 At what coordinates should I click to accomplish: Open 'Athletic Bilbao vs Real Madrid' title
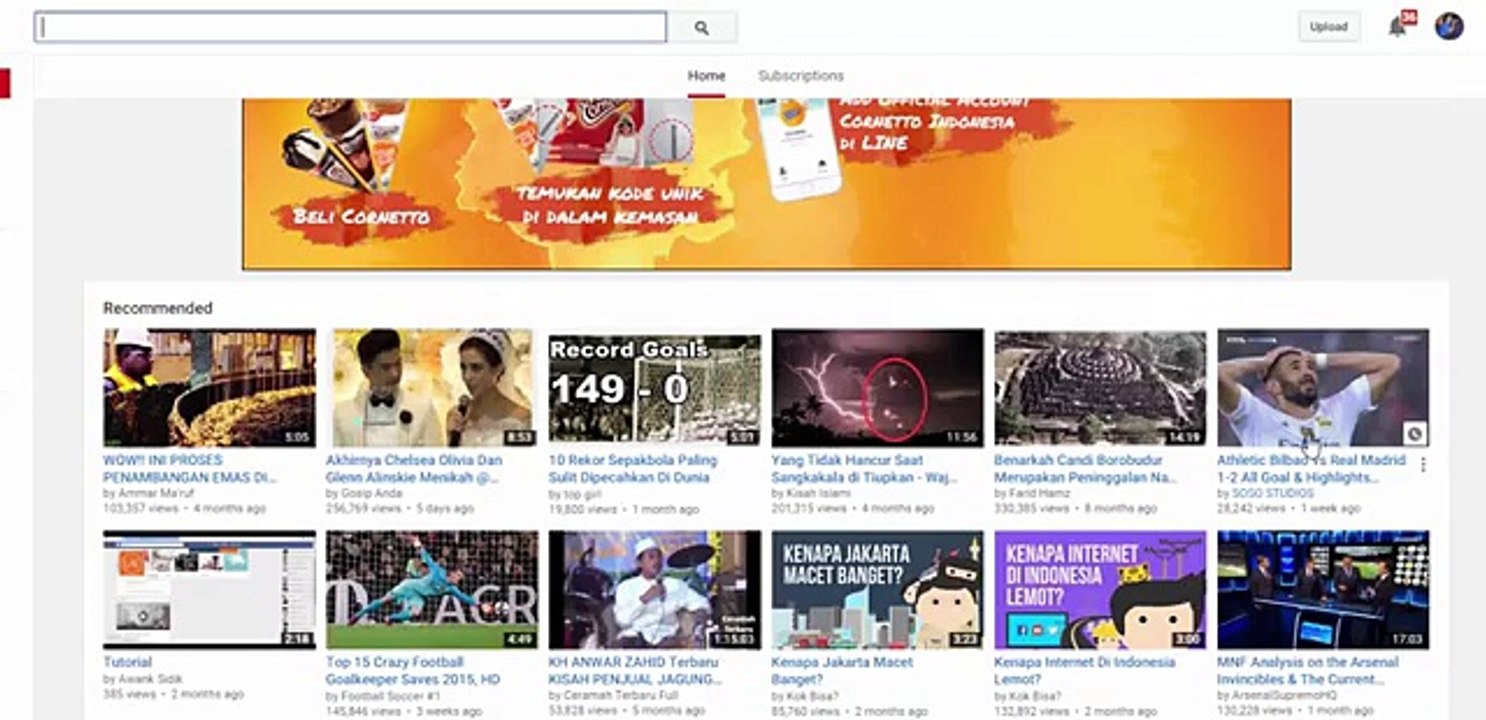(x=1311, y=469)
